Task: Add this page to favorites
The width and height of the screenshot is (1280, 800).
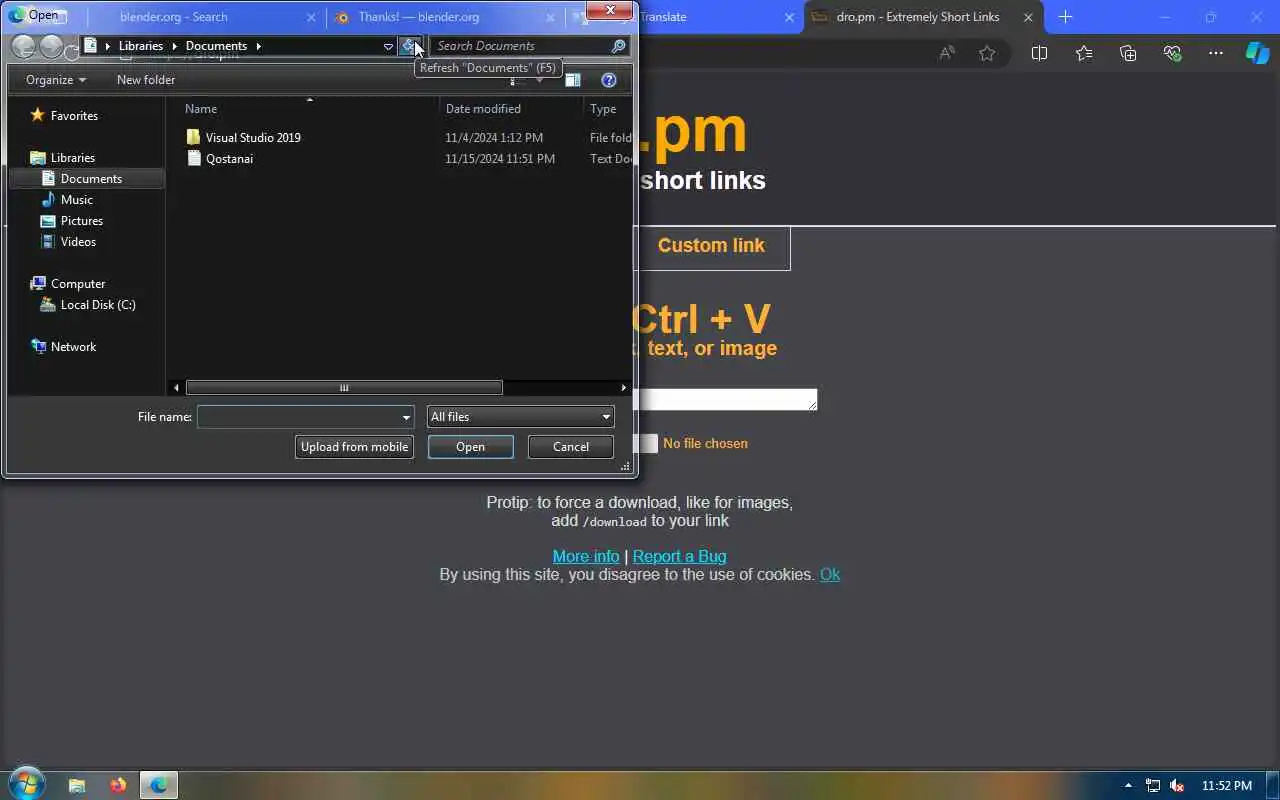Action: (987, 53)
